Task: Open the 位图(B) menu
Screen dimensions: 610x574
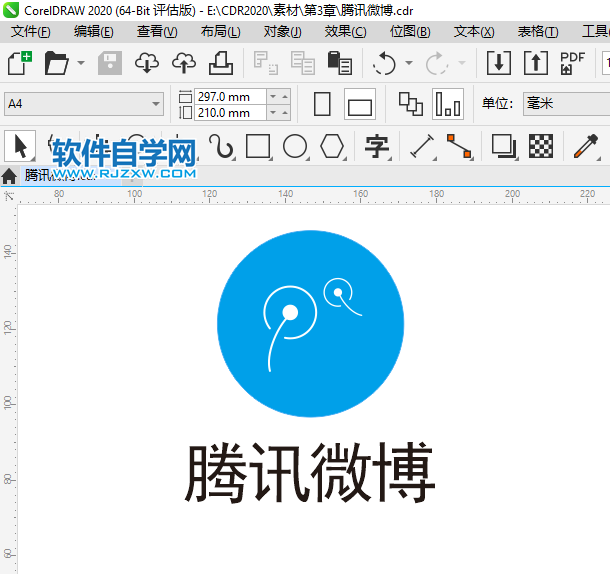Action: coord(410,32)
